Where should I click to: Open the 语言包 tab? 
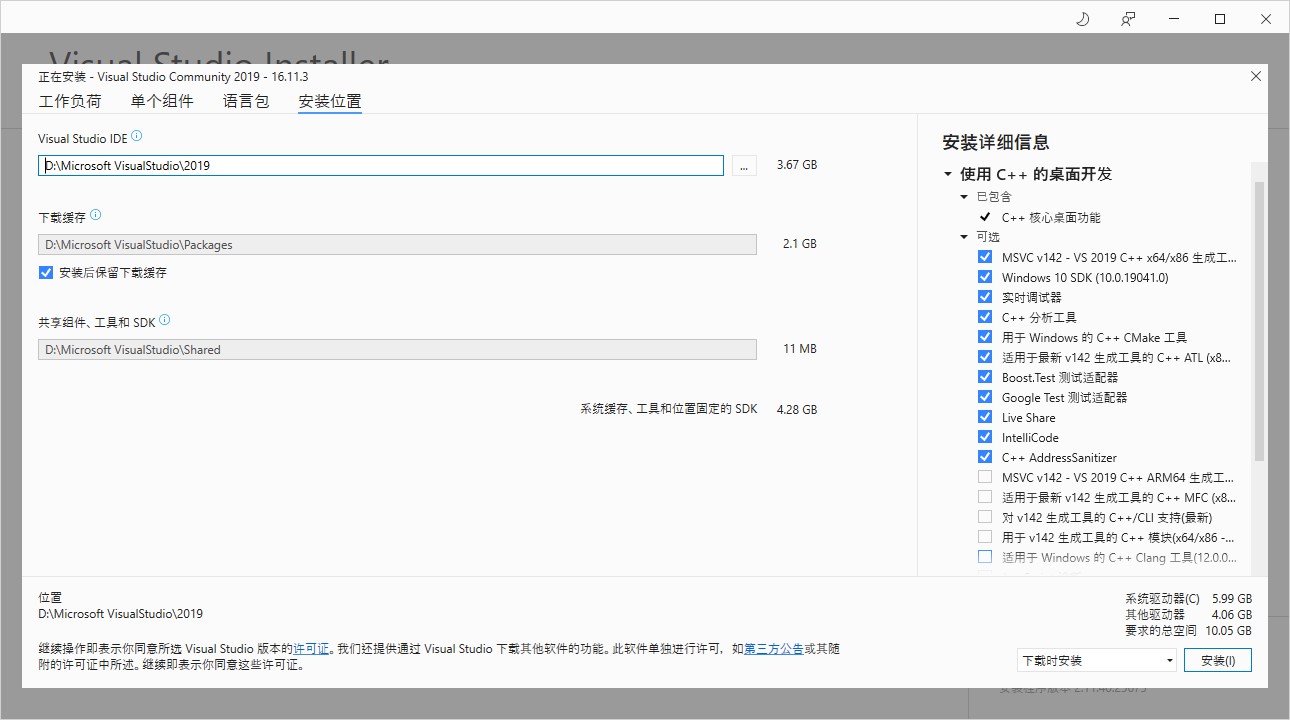pyautogui.click(x=246, y=101)
